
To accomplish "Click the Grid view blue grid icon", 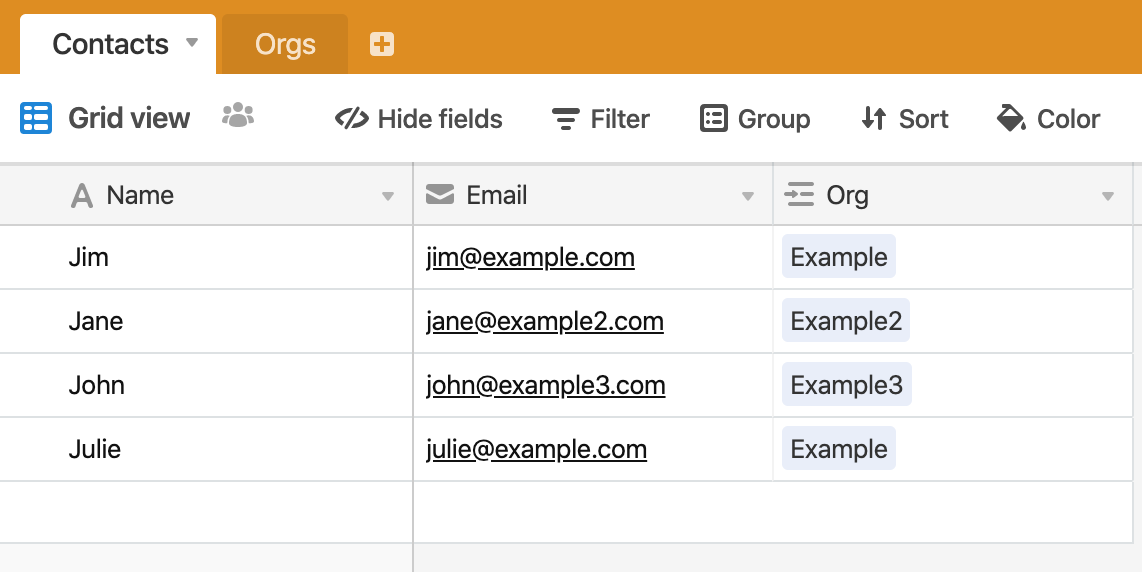I will point(36,118).
